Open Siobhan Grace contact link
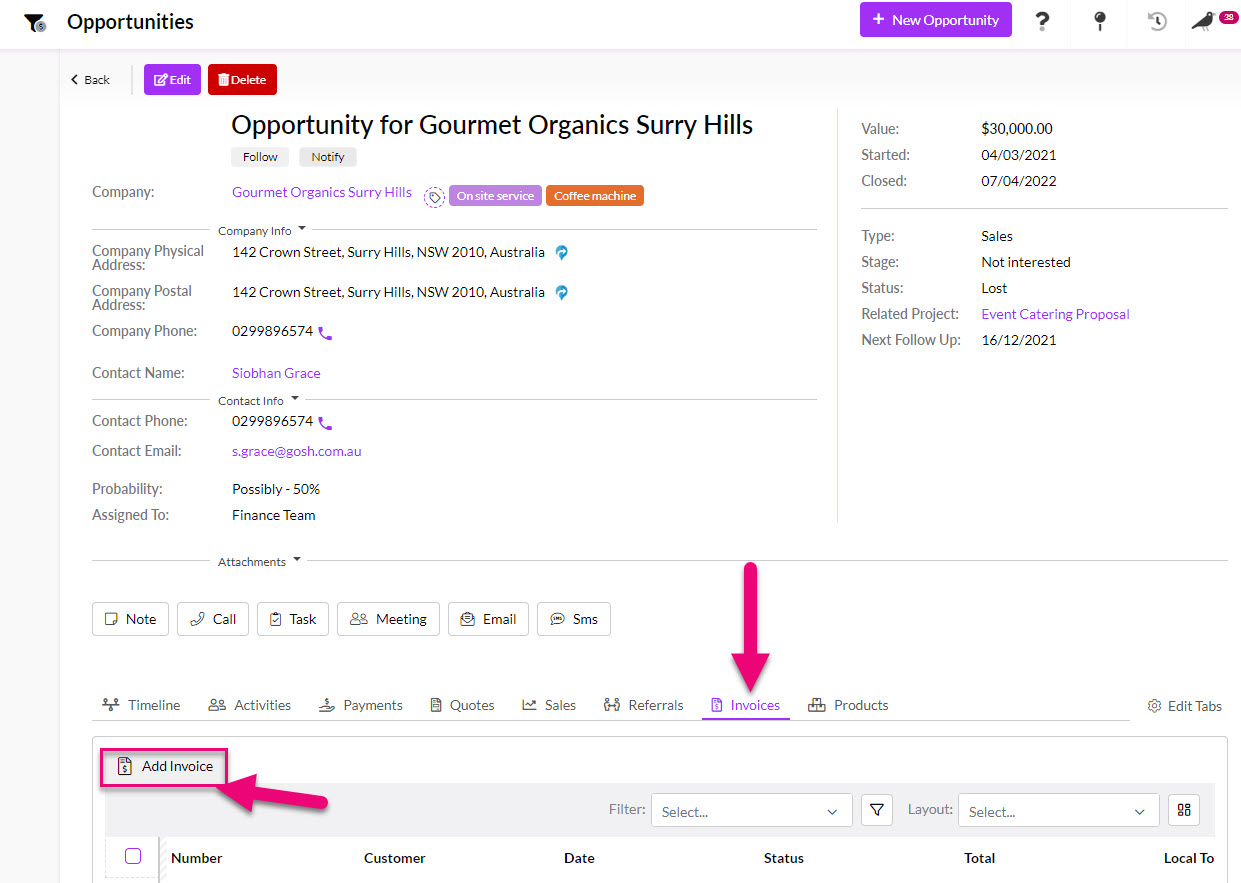This screenshot has height=883, width=1241. (x=276, y=373)
